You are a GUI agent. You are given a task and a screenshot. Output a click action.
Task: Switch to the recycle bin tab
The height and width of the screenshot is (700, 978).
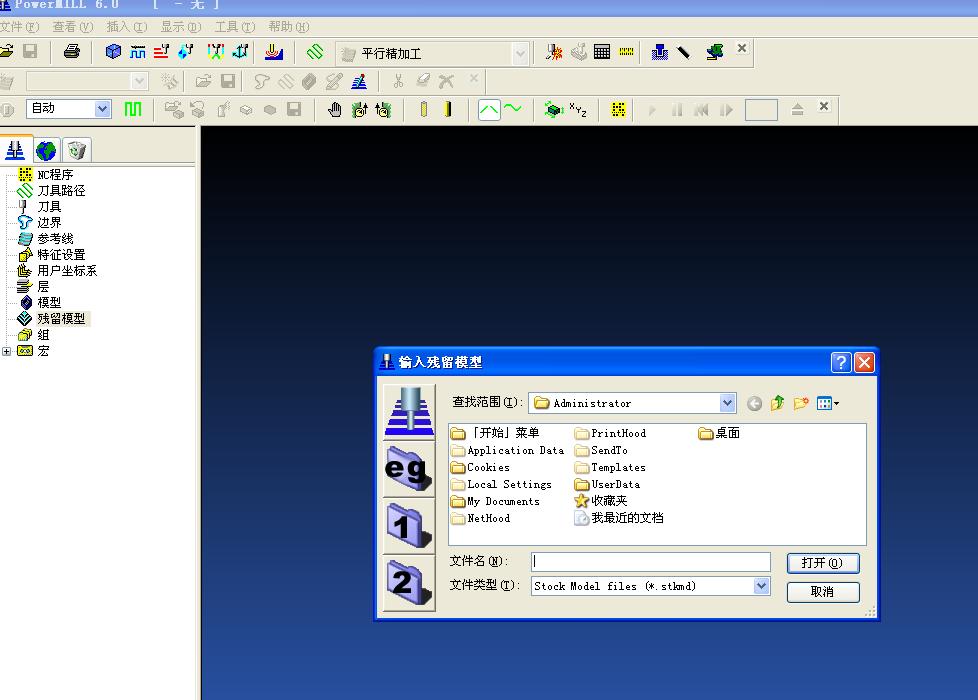pyautogui.click(x=76, y=150)
